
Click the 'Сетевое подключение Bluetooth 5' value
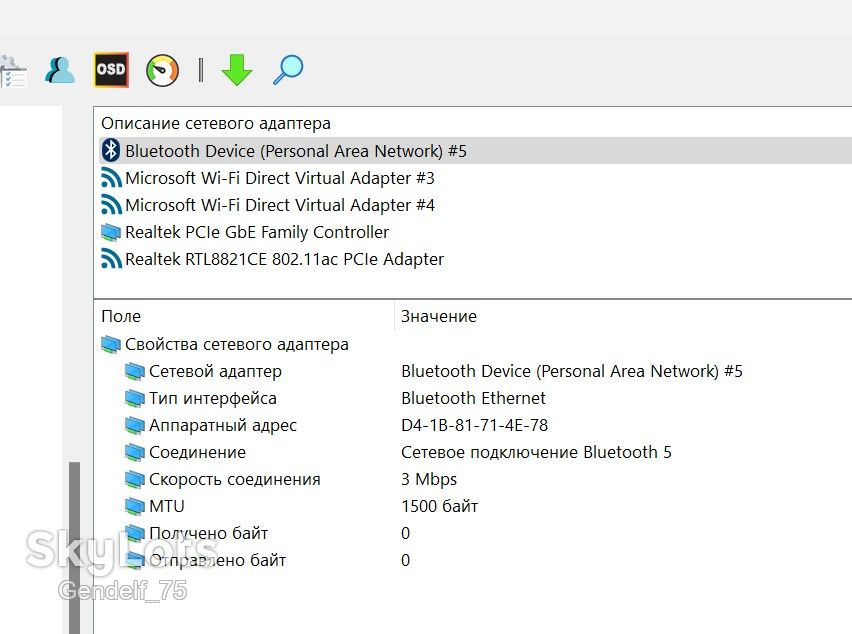[x=536, y=452]
